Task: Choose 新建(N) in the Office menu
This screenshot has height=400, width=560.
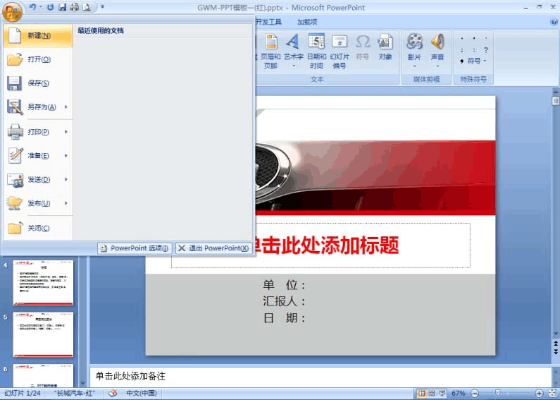Action: 38,36
